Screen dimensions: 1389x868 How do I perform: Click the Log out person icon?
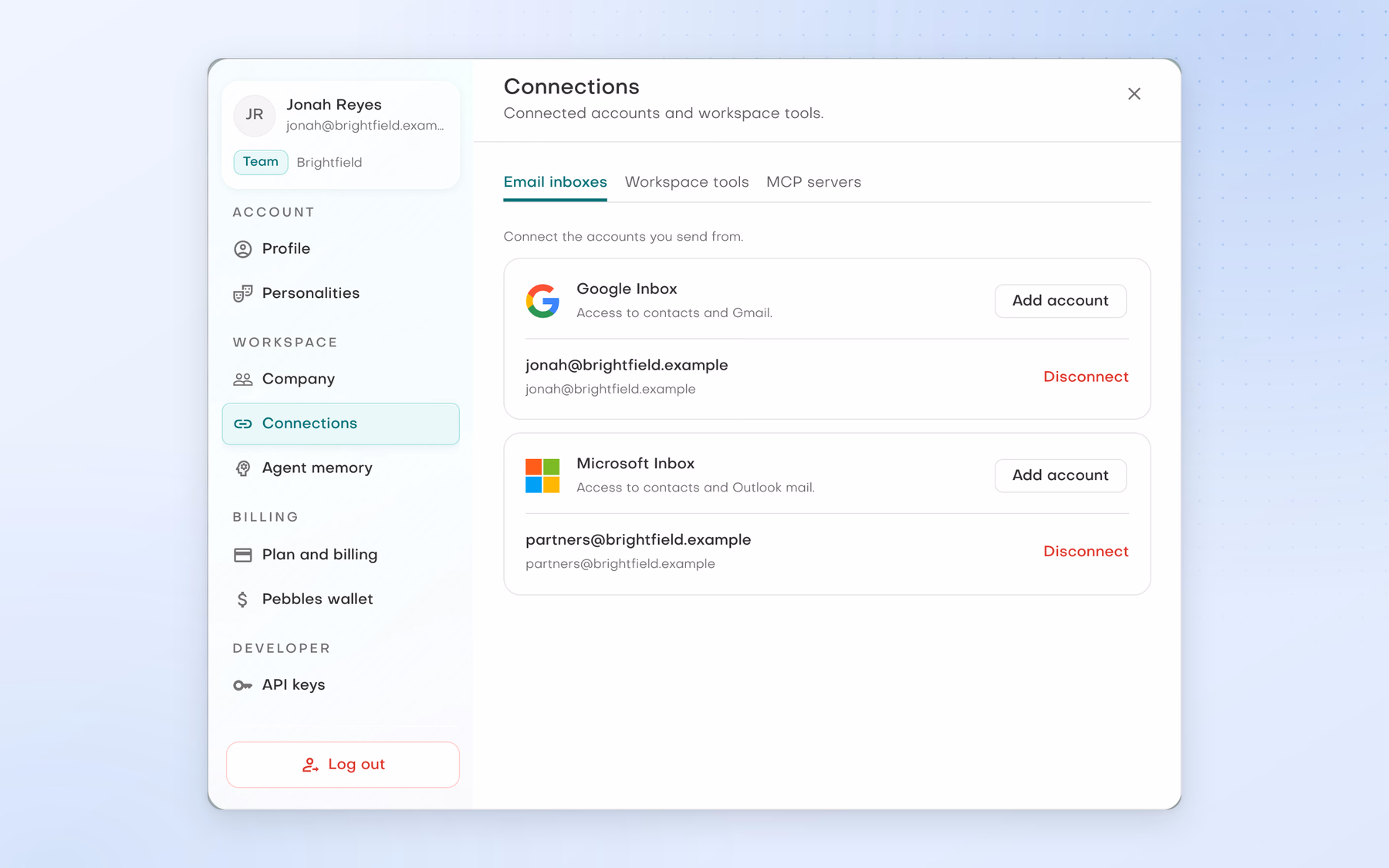[x=310, y=765]
